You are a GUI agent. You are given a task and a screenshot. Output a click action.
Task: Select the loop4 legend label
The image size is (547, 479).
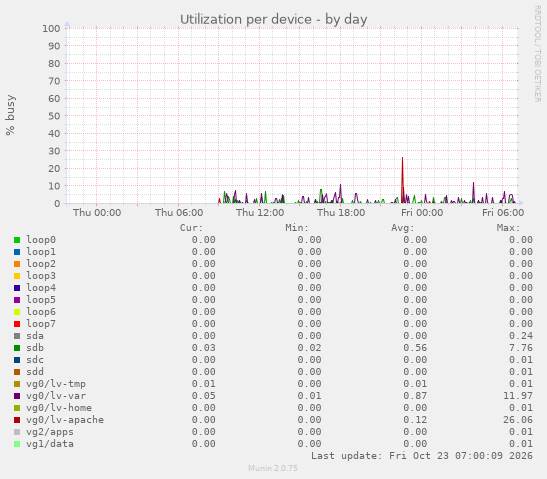click(41, 288)
